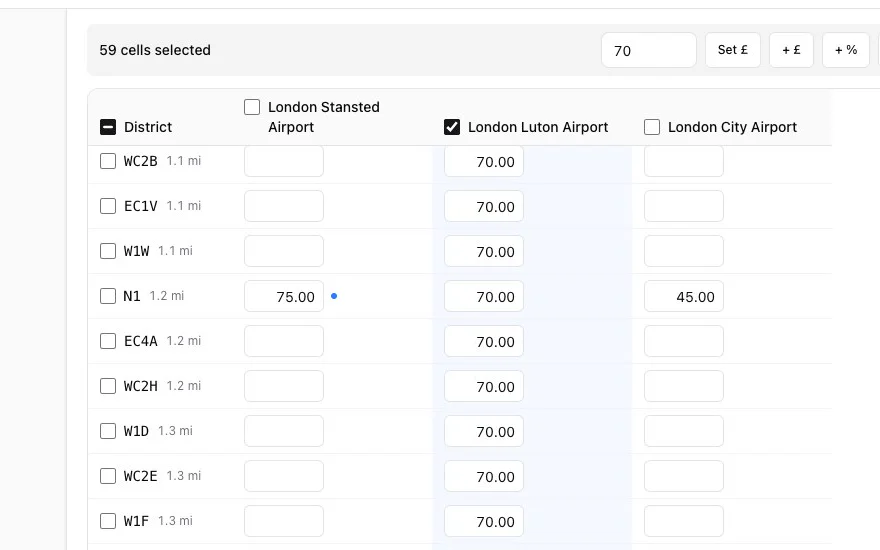The width and height of the screenshot is (880, 550).
Task: Click the EC4A Stansted price field
Action: pos(284,341)
